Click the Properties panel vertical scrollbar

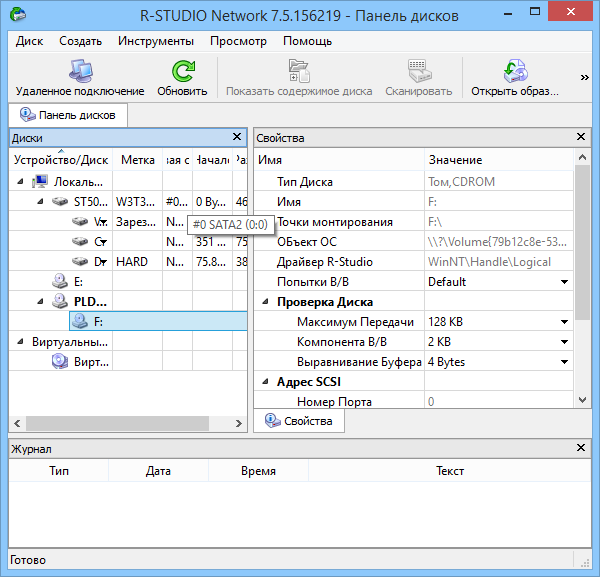[x=582, y=240]
